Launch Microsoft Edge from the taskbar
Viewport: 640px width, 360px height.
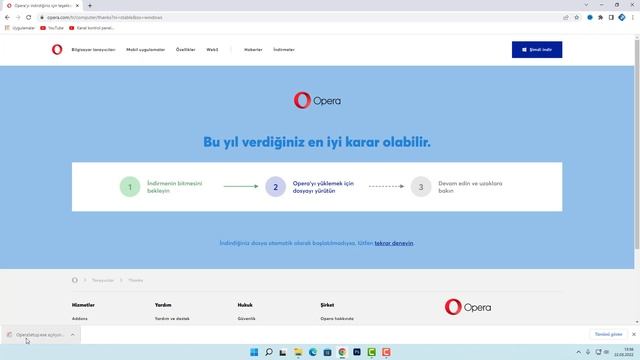coord(313,352)
